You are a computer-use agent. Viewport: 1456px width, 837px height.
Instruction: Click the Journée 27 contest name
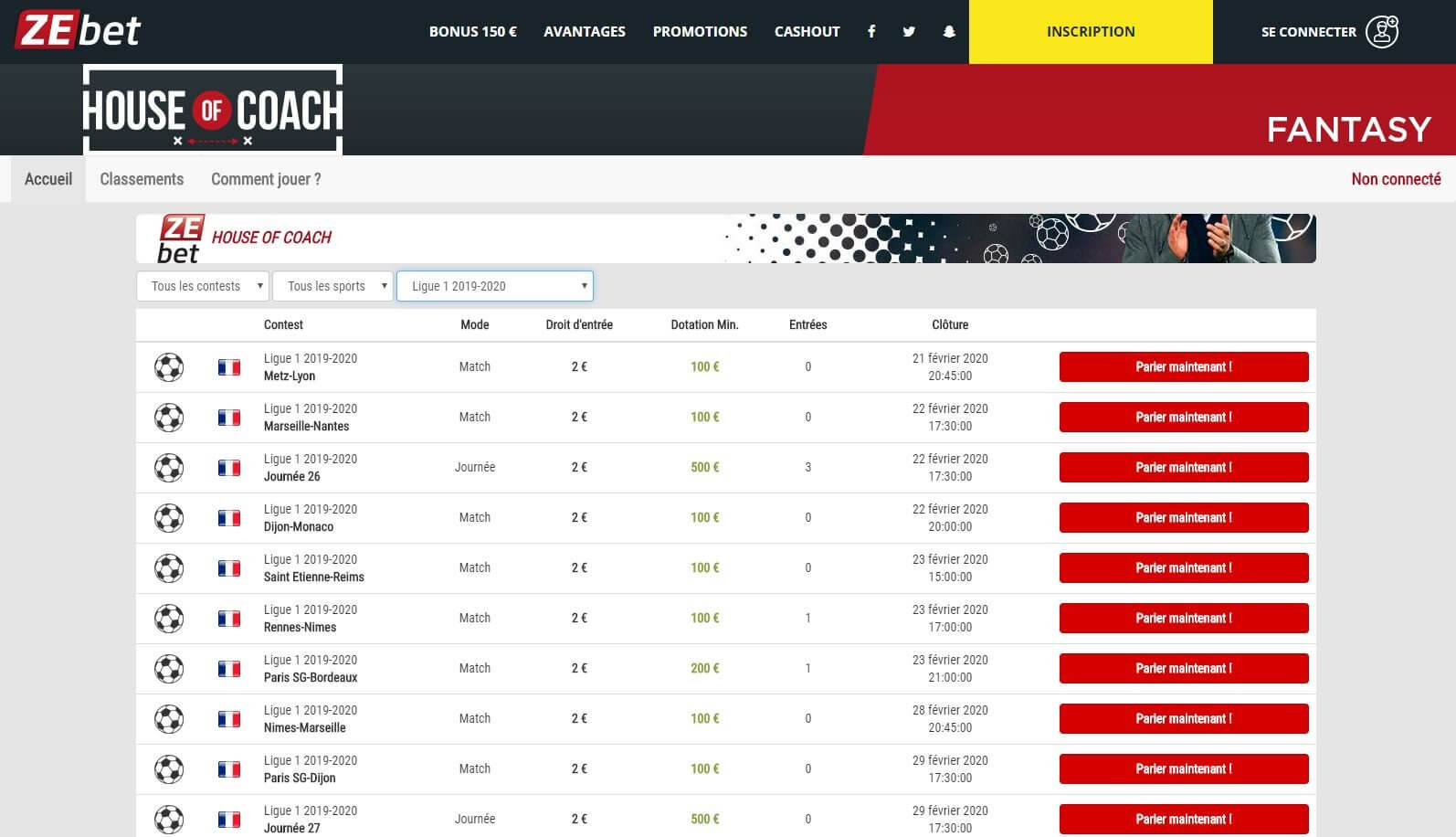coord(292,828)
